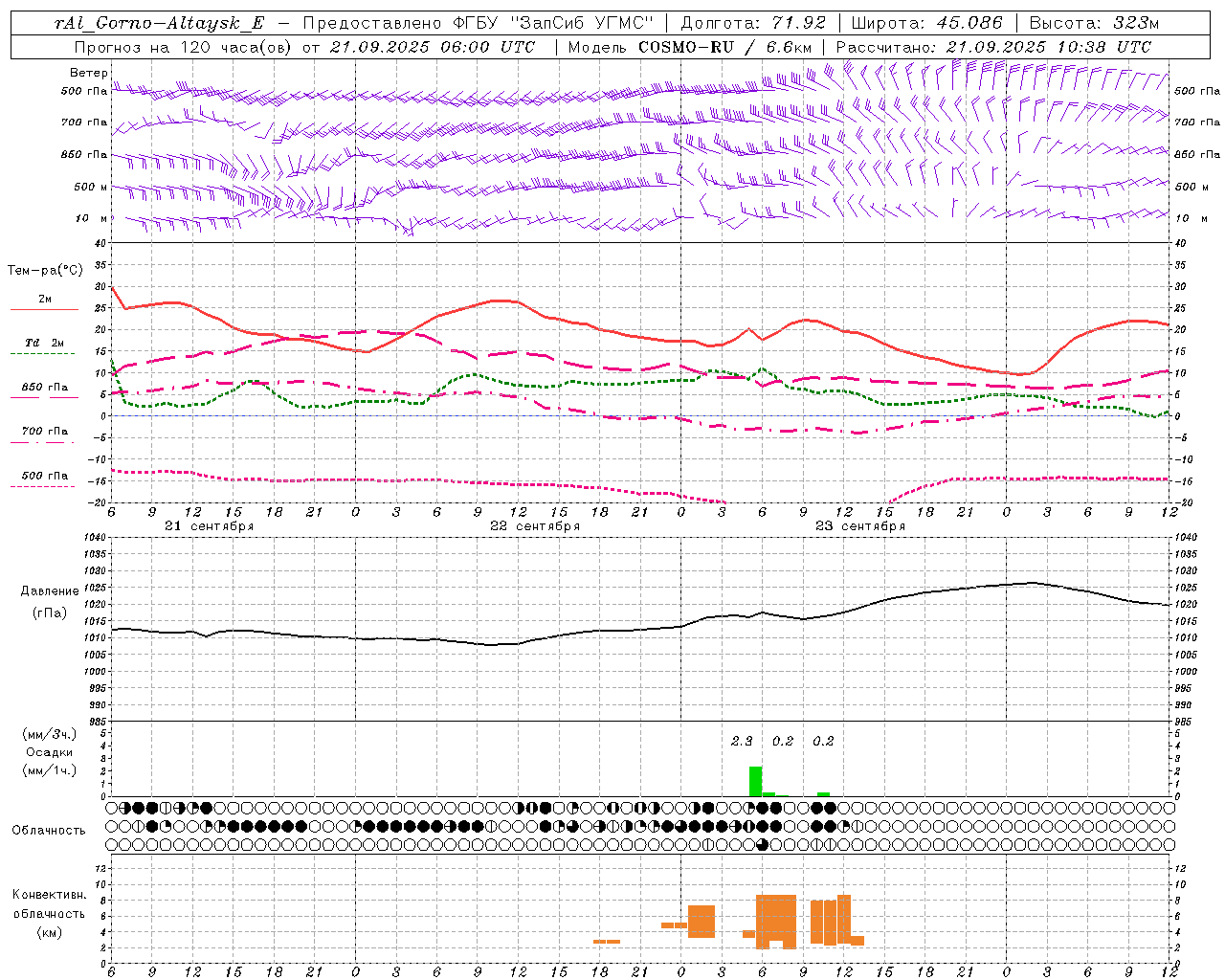1225x980 pixels.
Task: Click the Широта: 45.086 value
Action: (x=927, y=23)
